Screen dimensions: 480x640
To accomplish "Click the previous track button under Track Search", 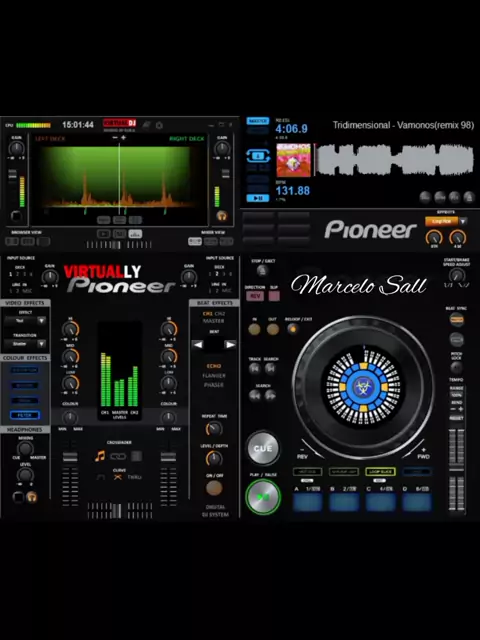I will [254, 369].
